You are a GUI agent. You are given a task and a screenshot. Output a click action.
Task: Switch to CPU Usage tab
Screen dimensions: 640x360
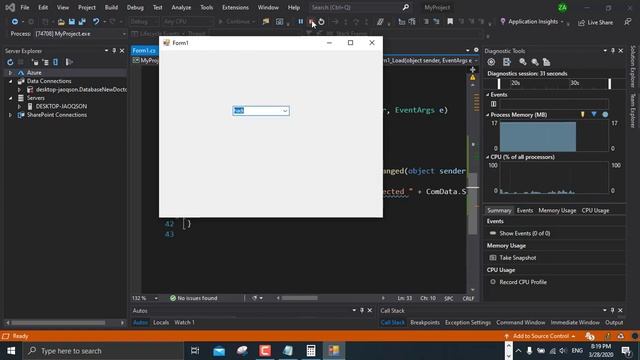[595, 210]
